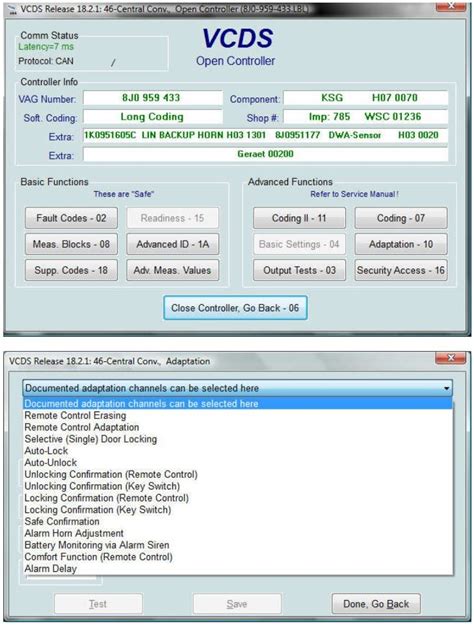
Task: Click Protocol: CAN text
Action: (46, 61)
